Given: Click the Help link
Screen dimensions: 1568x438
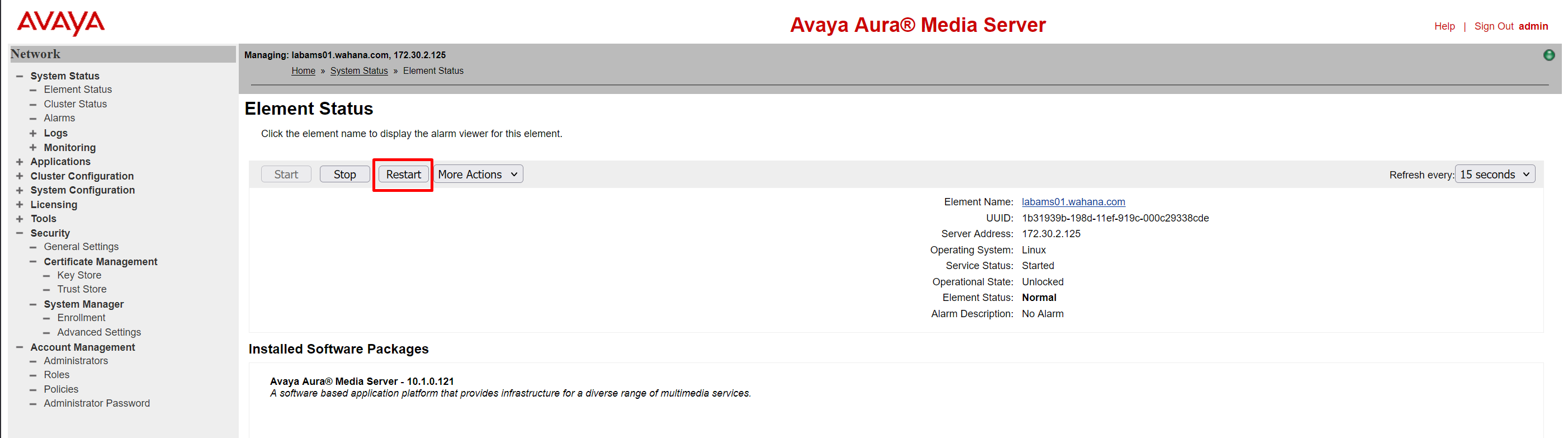Looking at the screenshot, I should (1444, 26).
